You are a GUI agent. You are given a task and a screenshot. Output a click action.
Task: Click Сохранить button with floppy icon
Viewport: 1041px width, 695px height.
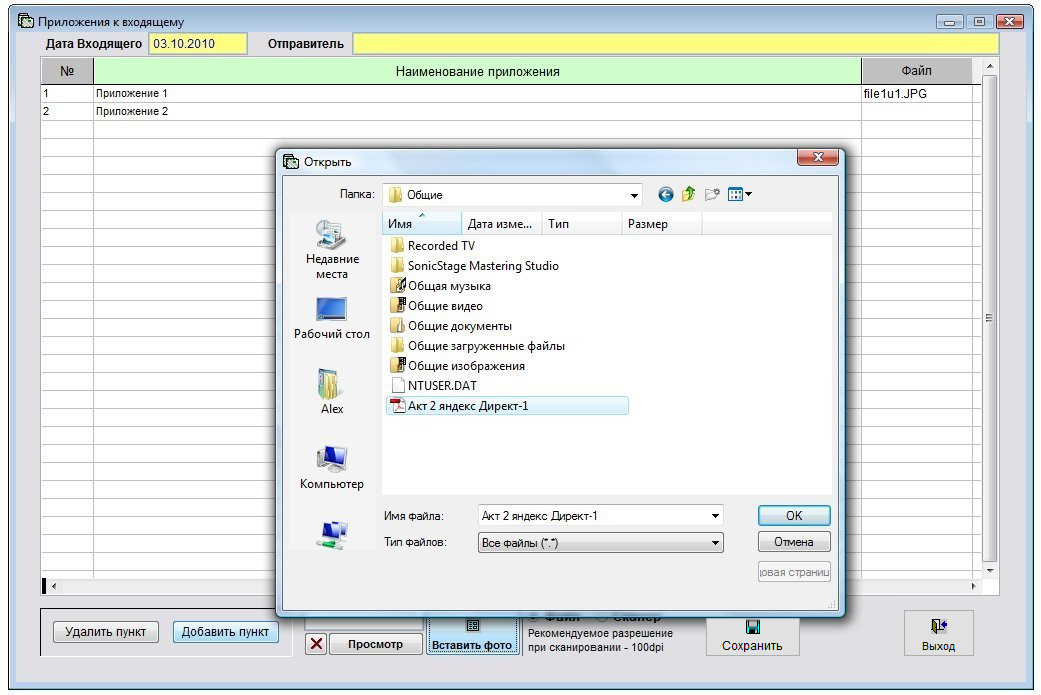[x=752, y=635]
